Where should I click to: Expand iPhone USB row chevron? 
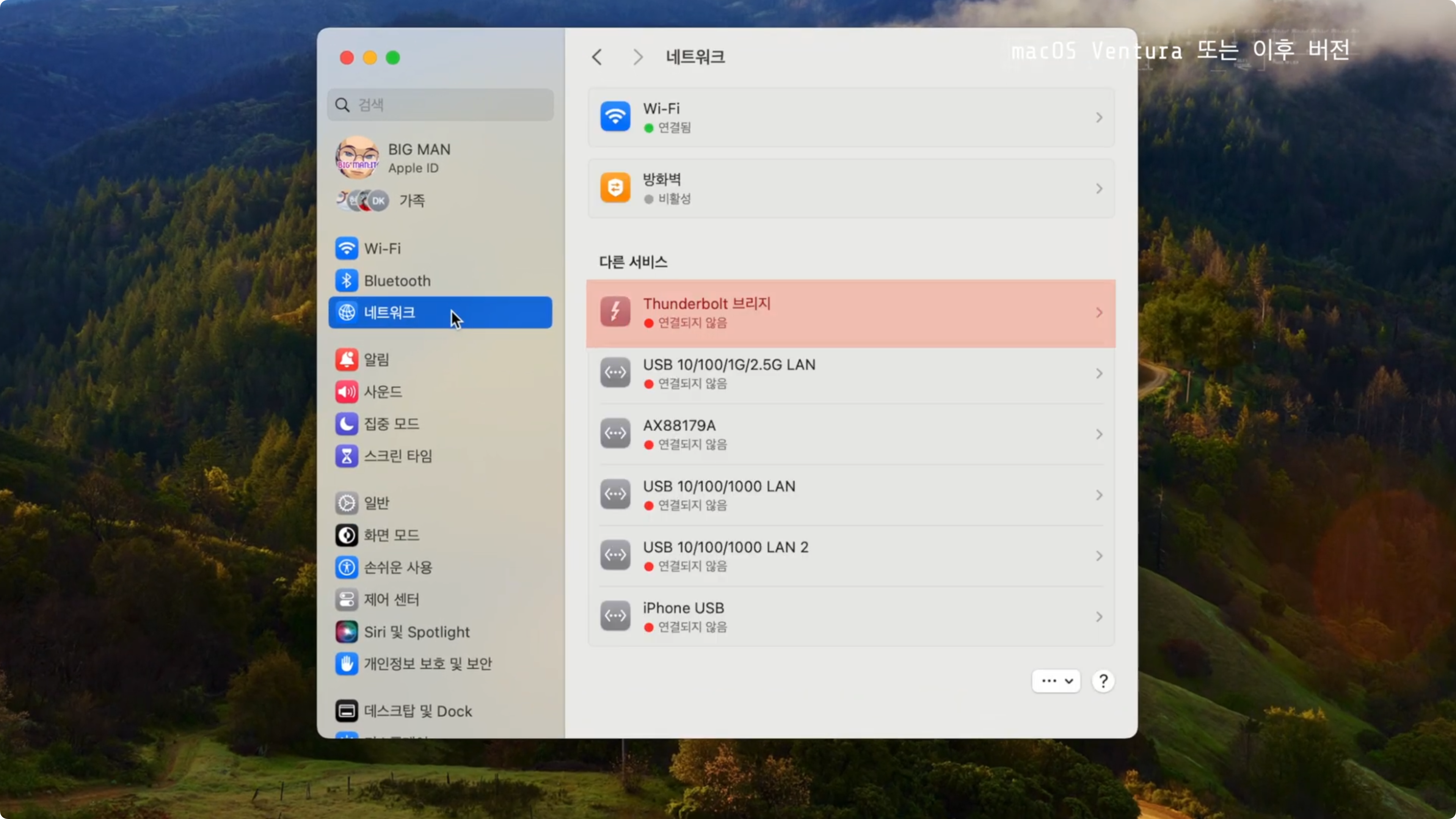(1099, 617)
